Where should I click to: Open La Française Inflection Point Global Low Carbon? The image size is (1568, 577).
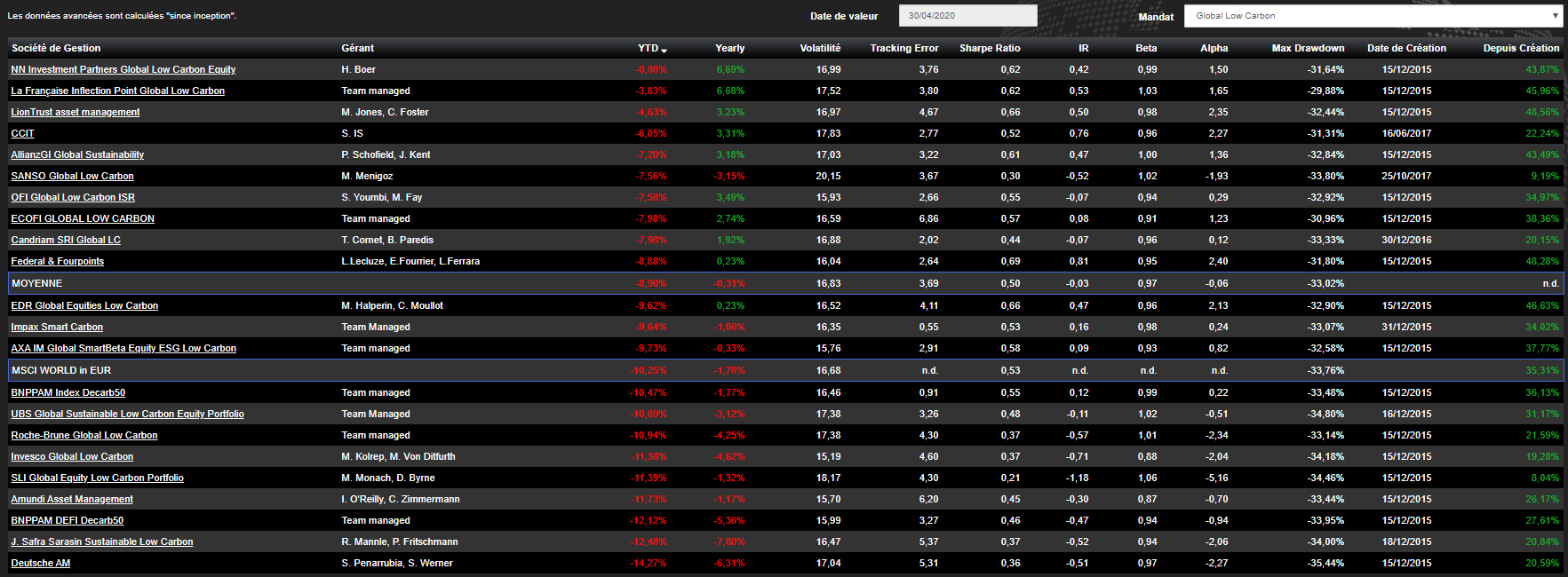[x=117, y=91]
